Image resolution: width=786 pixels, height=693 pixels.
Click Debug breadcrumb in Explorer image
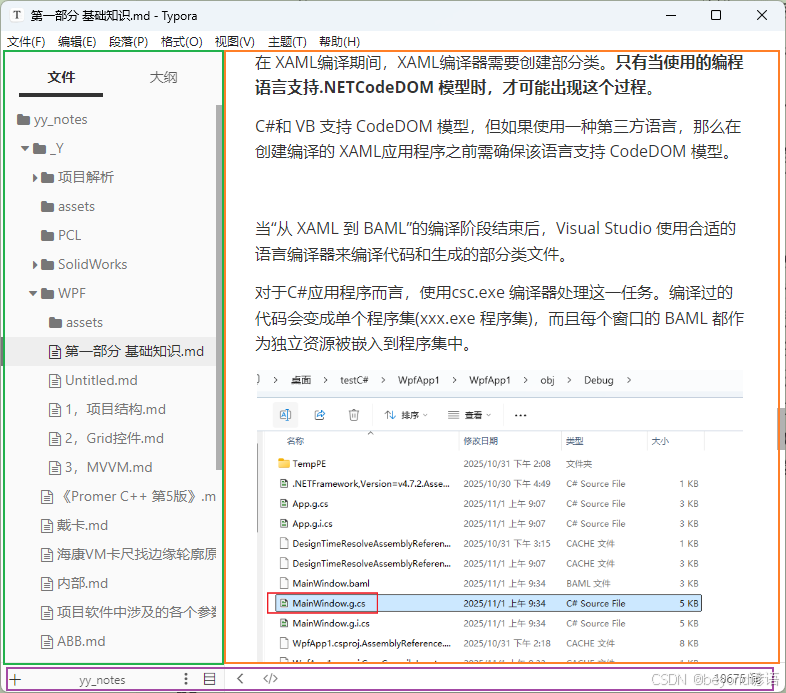(x=599, y=381)
